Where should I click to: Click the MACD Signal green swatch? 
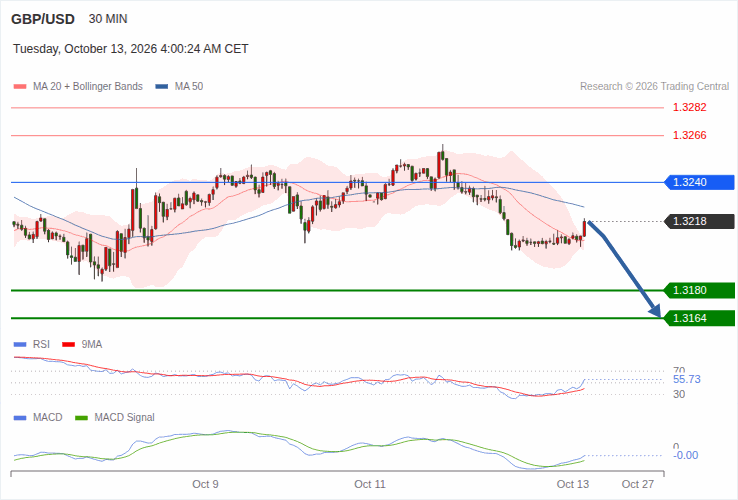81,418
